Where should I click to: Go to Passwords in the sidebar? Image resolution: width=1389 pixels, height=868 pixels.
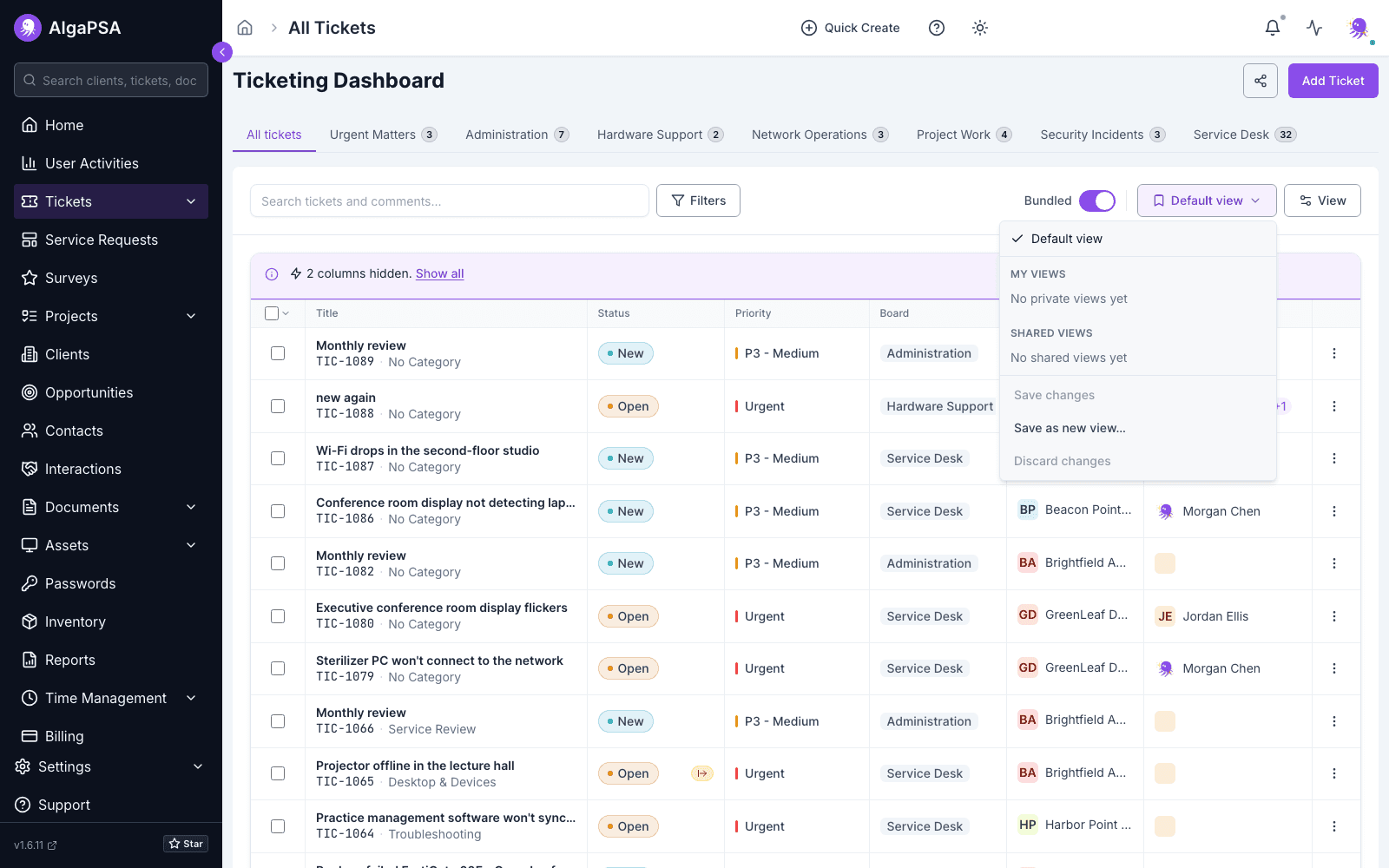[111, 583]
